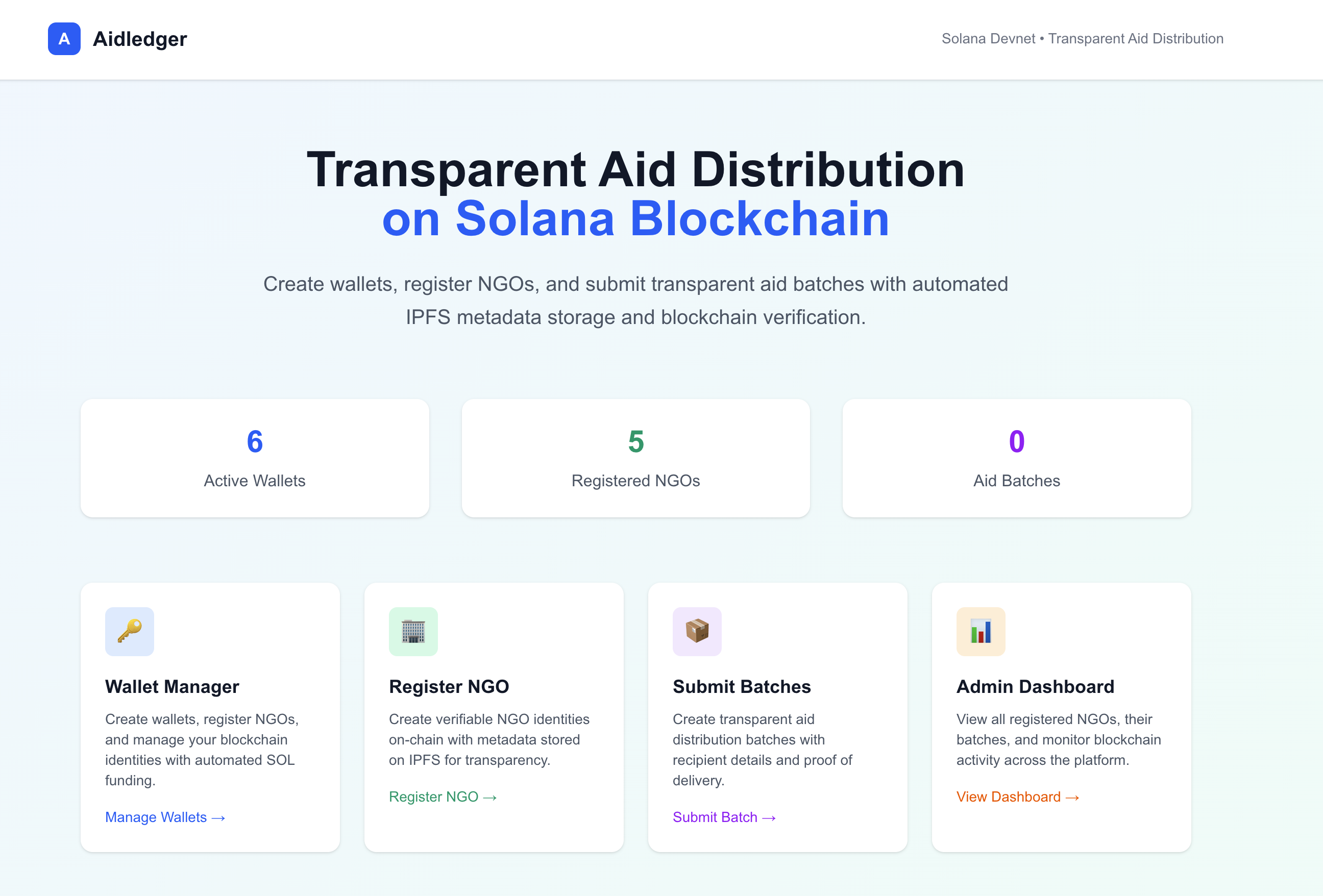Click the number 6 wallet count
Viewport: 1323px width, 896px height.
[x=255, y=441]
